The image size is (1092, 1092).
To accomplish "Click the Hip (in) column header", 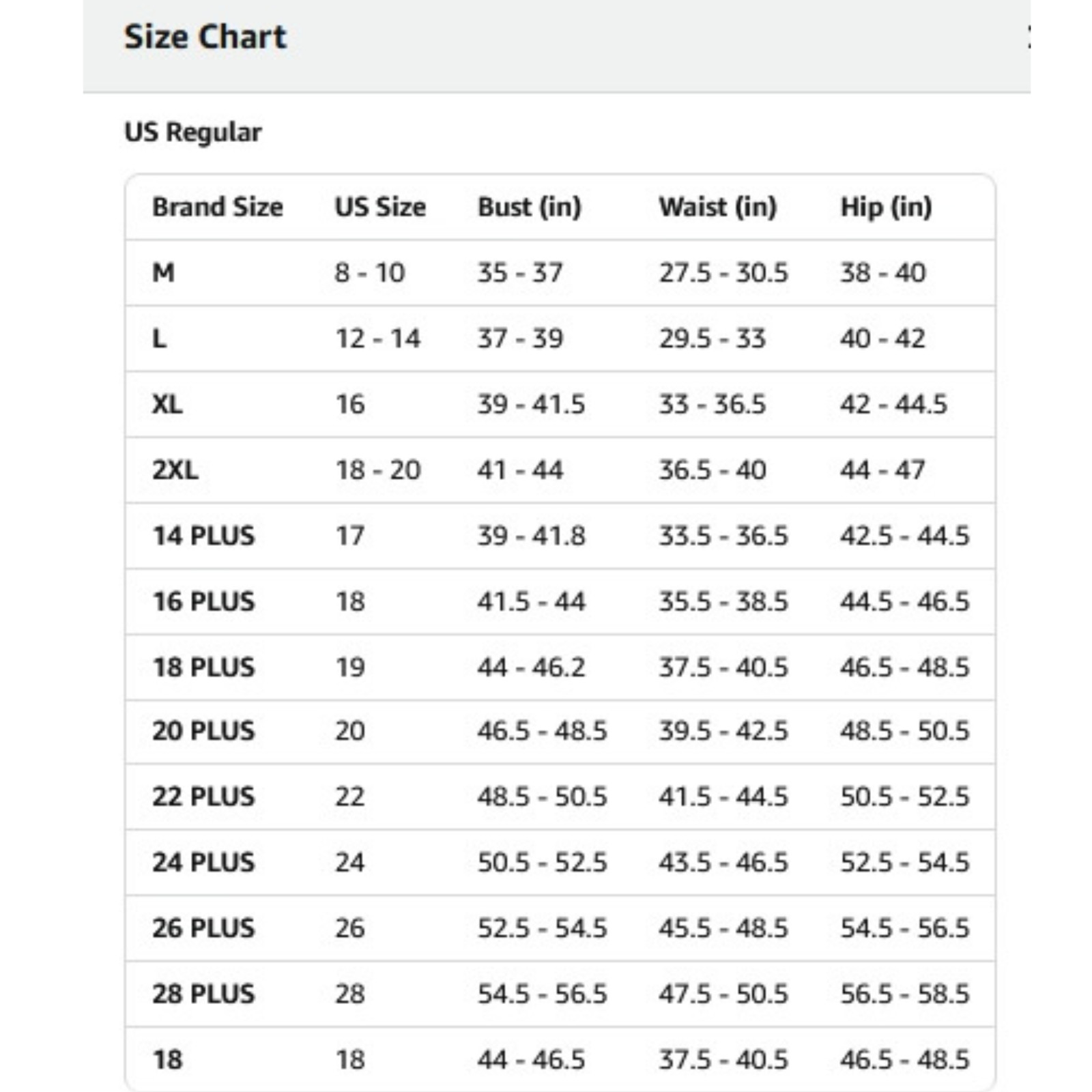I will (x=886, y=207).
